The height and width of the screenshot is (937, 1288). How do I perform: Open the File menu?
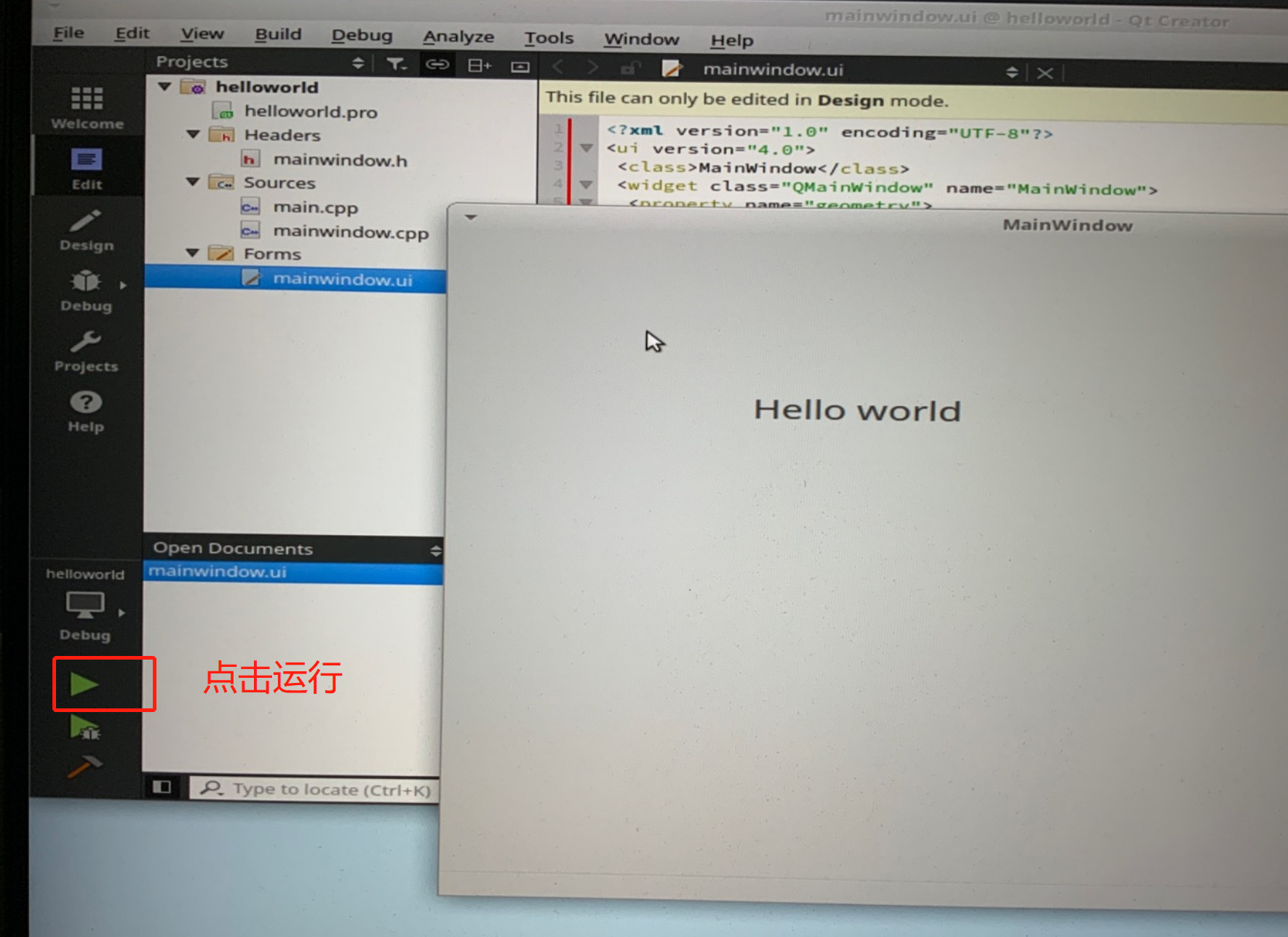tap(68, 33)
